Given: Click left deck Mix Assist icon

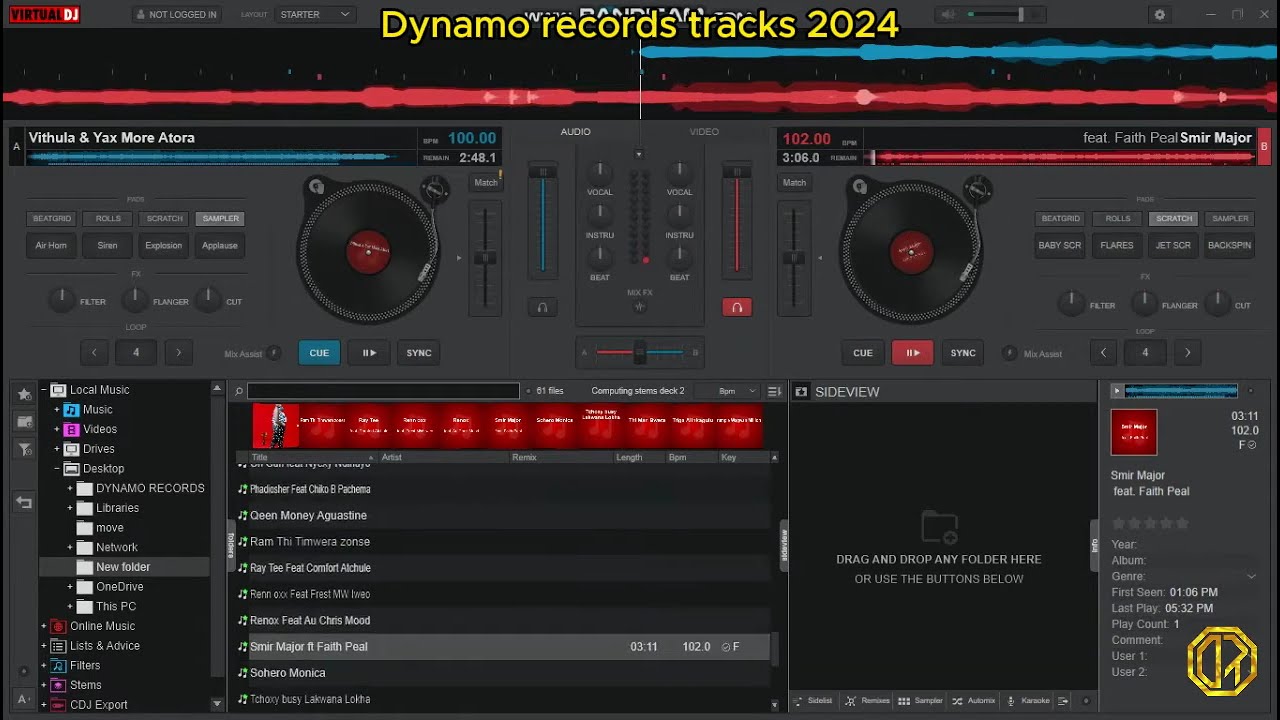Looking at the screenshot, I should [x=275, y=353].
